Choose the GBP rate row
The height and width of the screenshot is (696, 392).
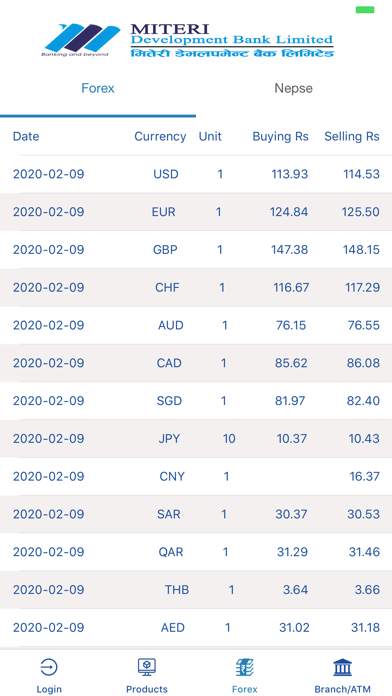[x=196, y=249]
